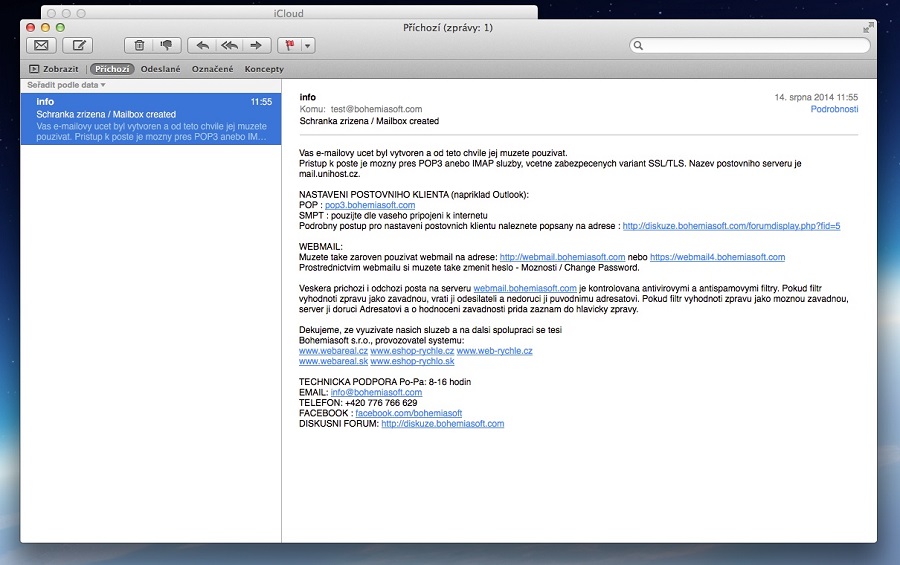Screen dimensions: 900x565
Task: Click the info@bohemiasoft.com email link
Action: [x=376, y=392]
